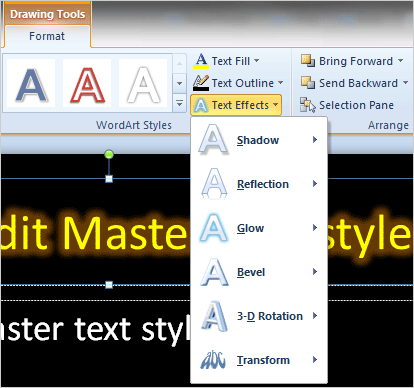414x388 pixels.
Task: Click the Bring Forward icon
Action: coord(308,61)
